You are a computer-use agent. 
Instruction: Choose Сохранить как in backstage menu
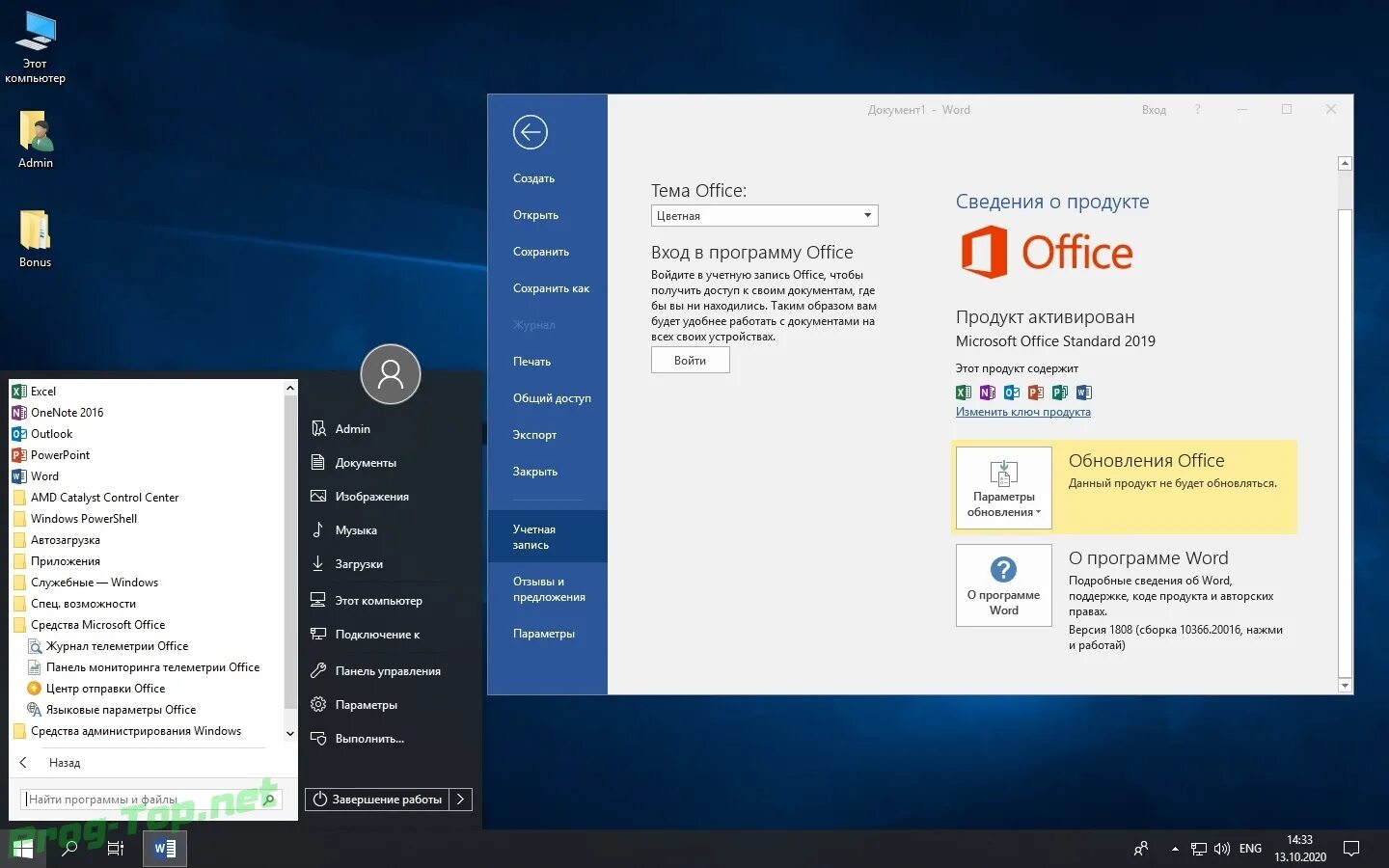point(551,288)
